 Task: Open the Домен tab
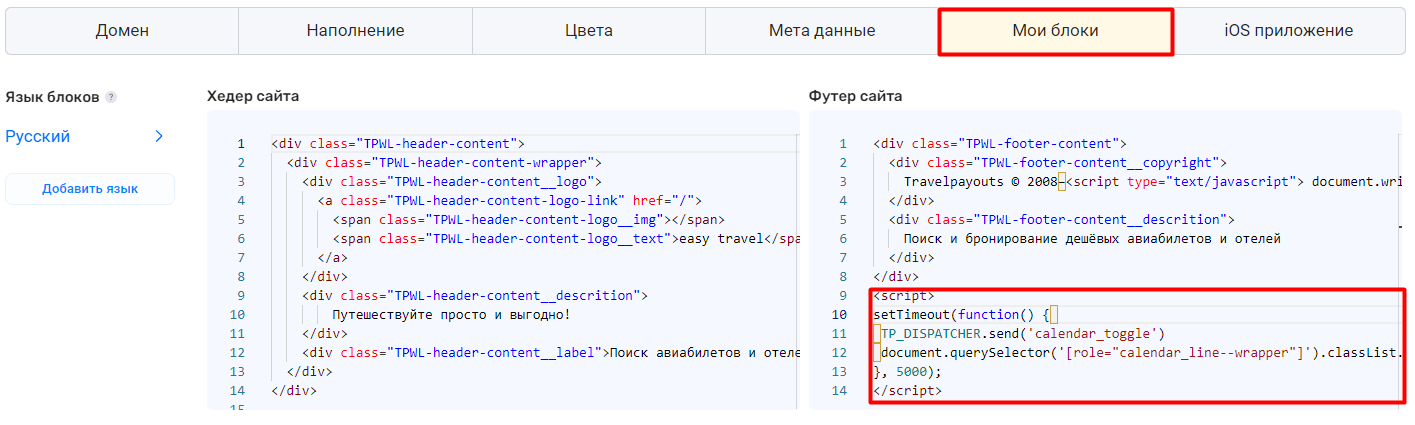coord(122,31)
